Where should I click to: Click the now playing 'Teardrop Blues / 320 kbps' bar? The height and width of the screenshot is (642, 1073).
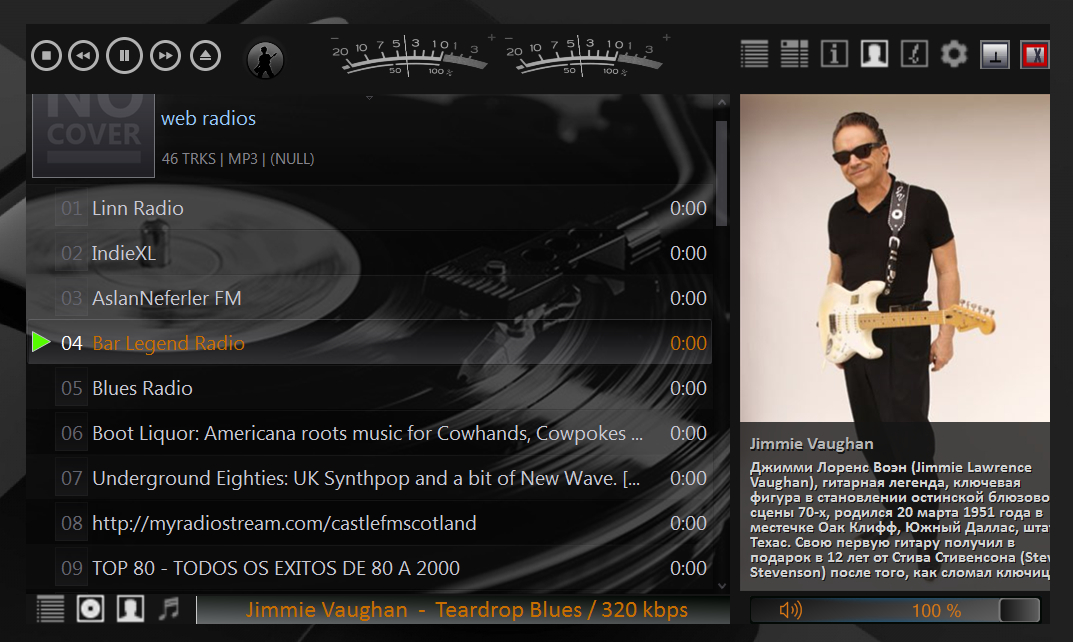(463, 610)
